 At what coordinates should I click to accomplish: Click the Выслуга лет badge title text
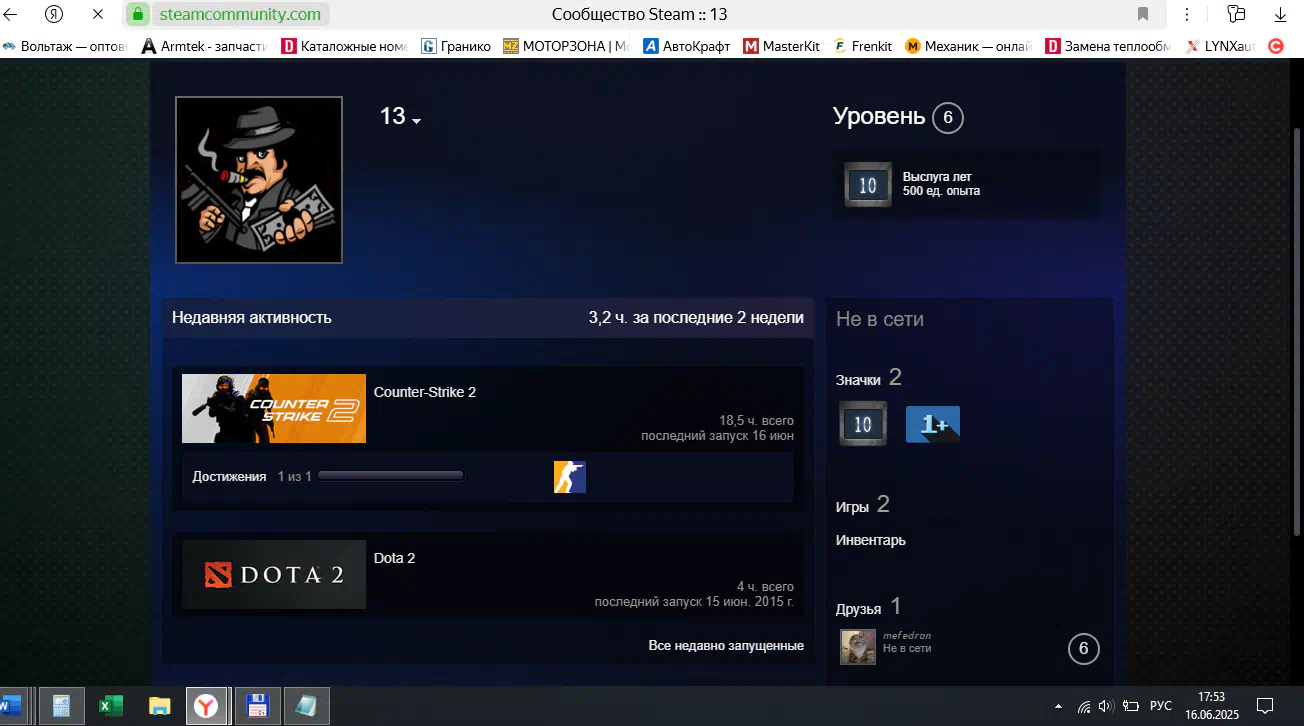tap(937, 177)
